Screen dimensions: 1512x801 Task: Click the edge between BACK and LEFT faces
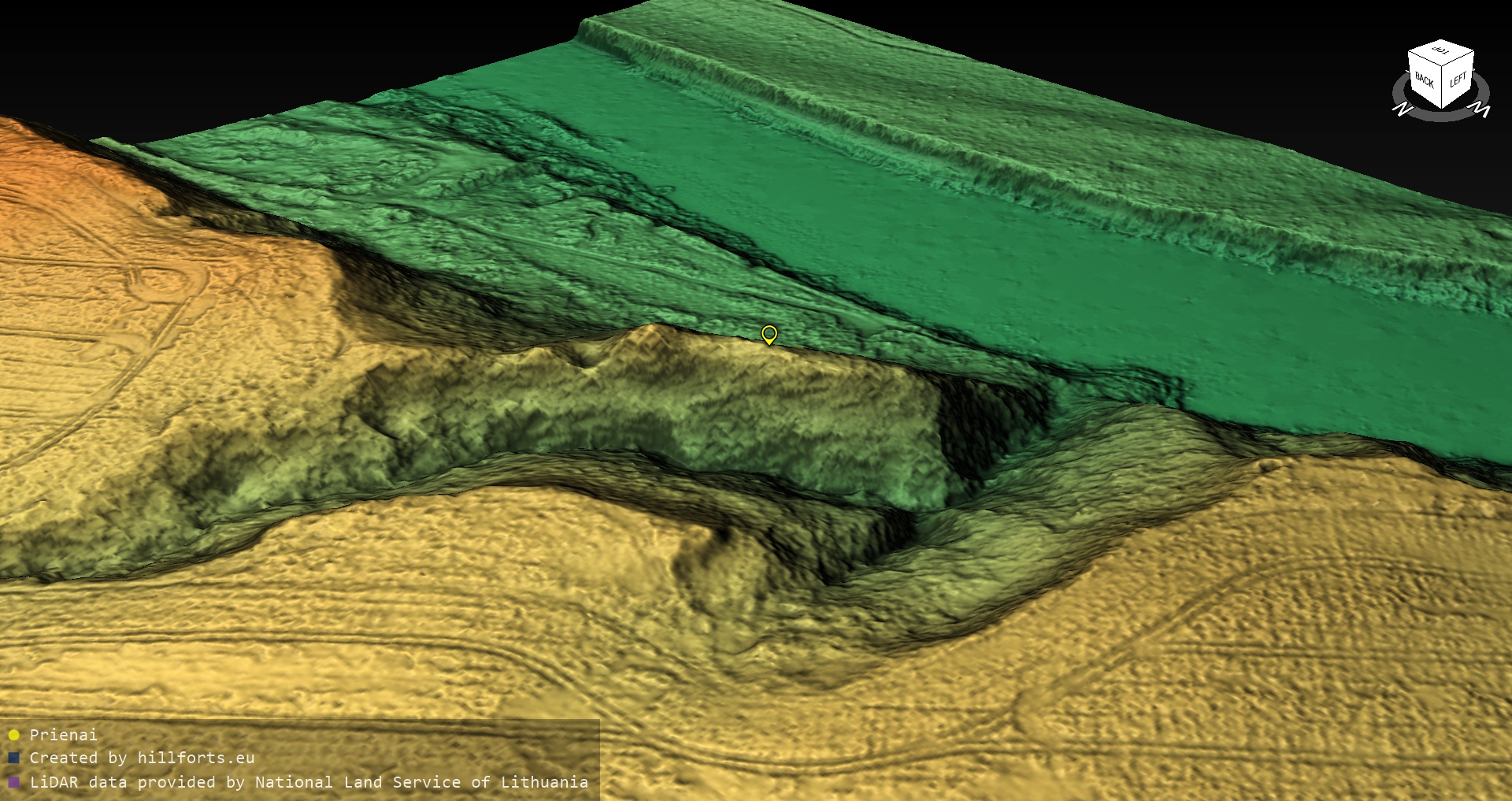point(1442,88)
